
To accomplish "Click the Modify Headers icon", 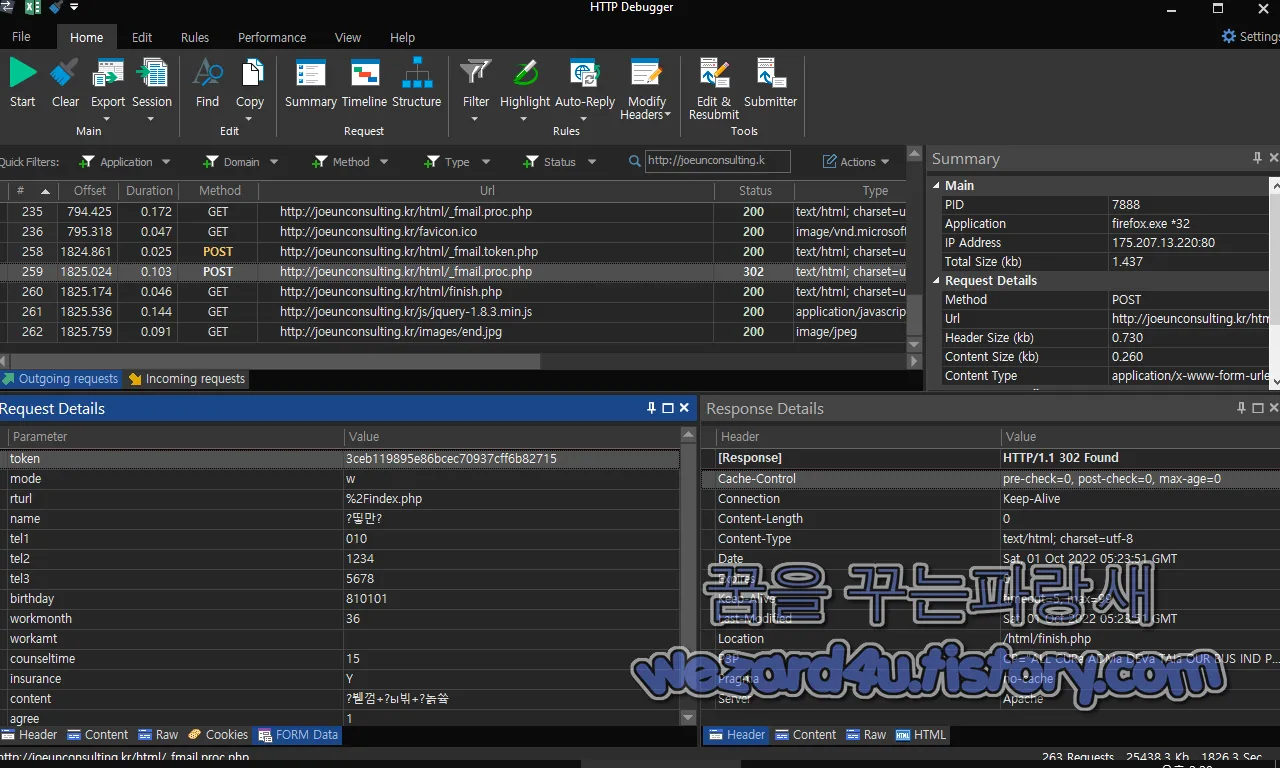I will 646,73.
